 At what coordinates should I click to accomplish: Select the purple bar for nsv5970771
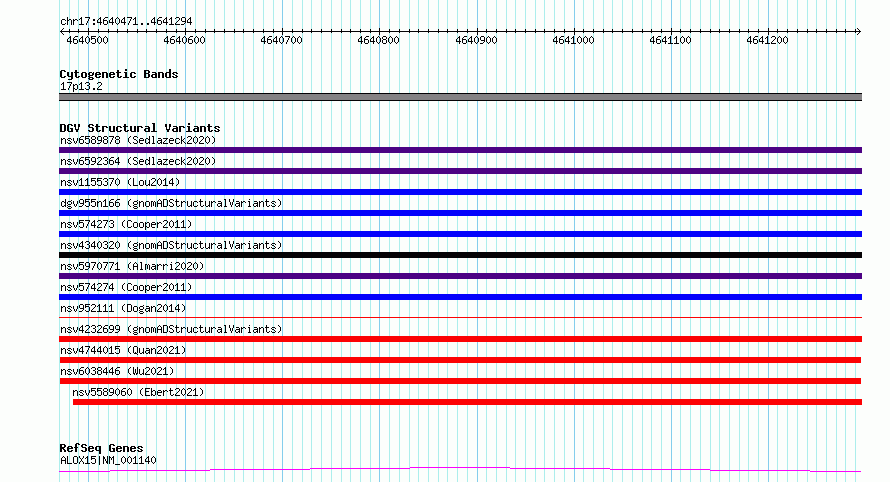[460, 276]
